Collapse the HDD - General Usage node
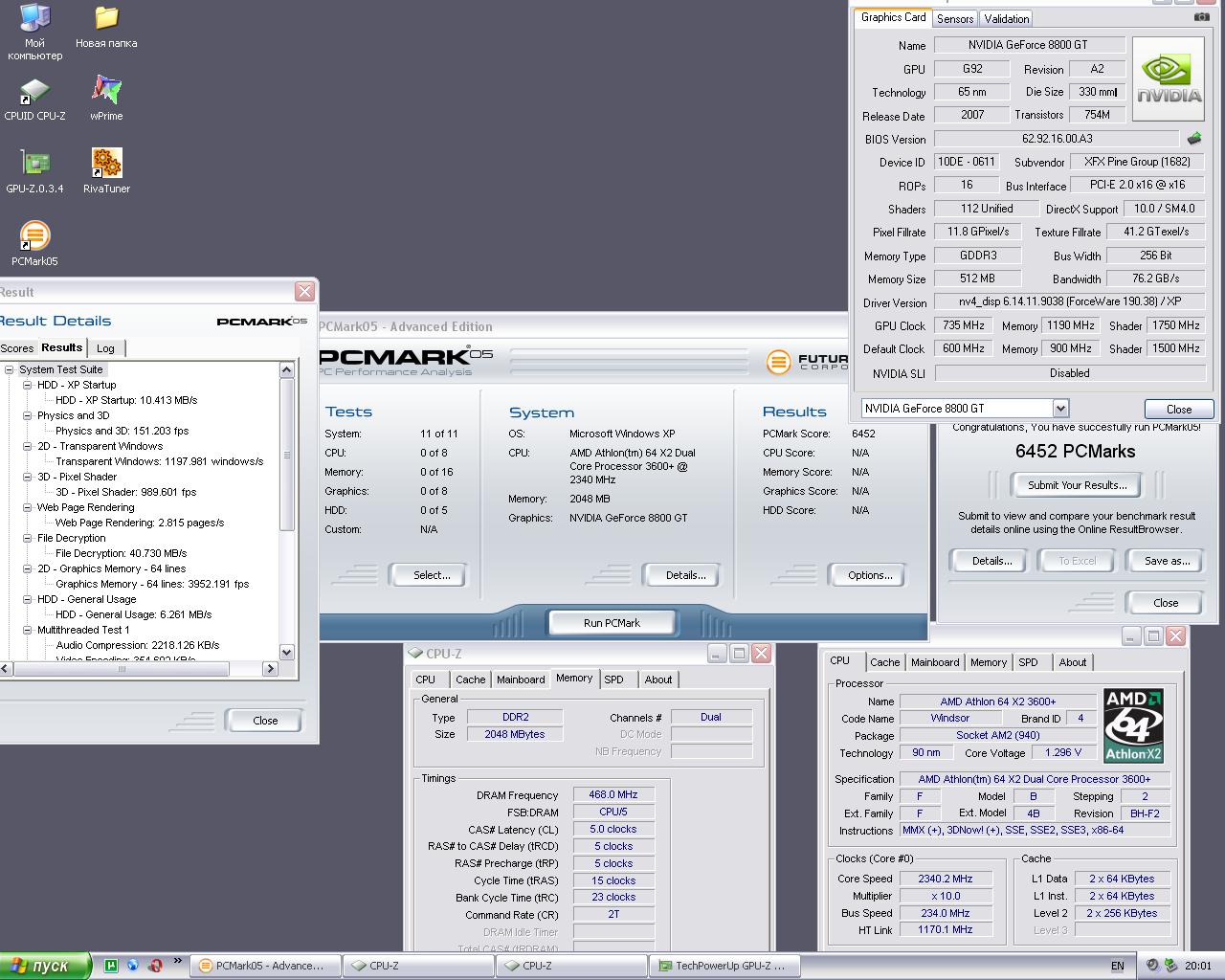The height and width of the screenshot is (980, 1225). click(28, 599)
